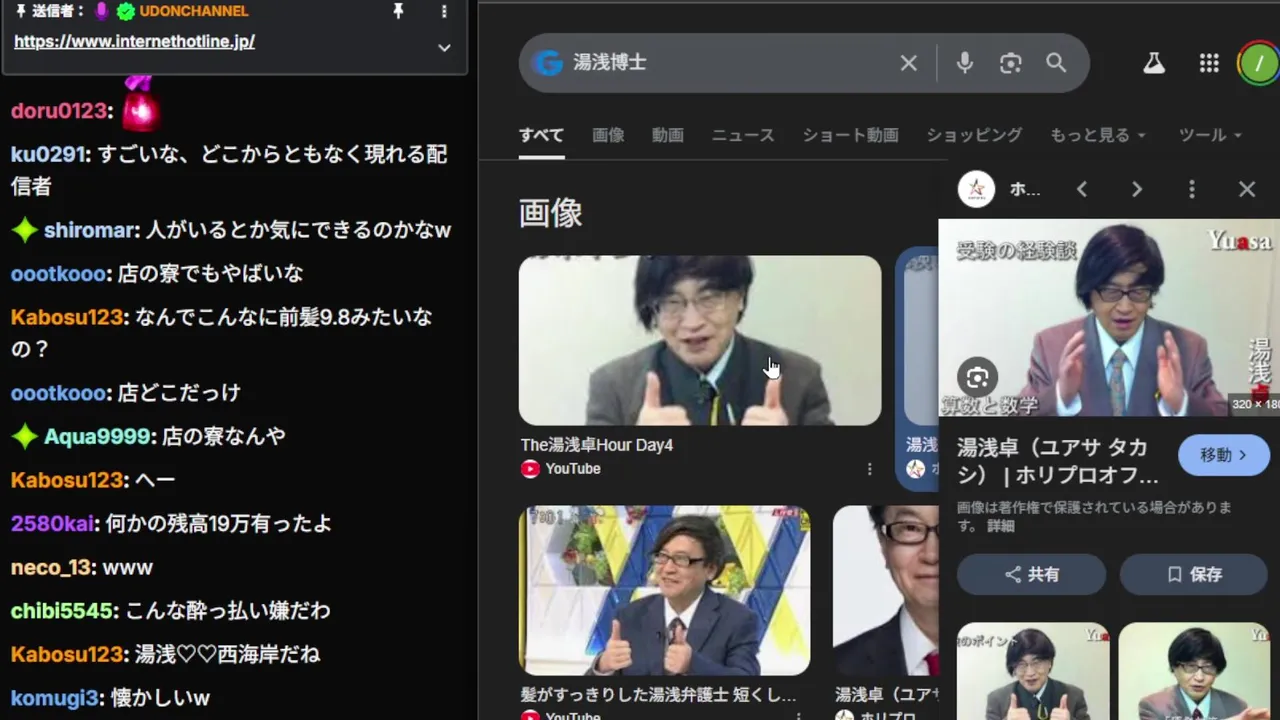Image resolution: width=1280 pixels, height=720 pixels.
Task: Open the Google account avatar
Action: [x=1258, y=63]
